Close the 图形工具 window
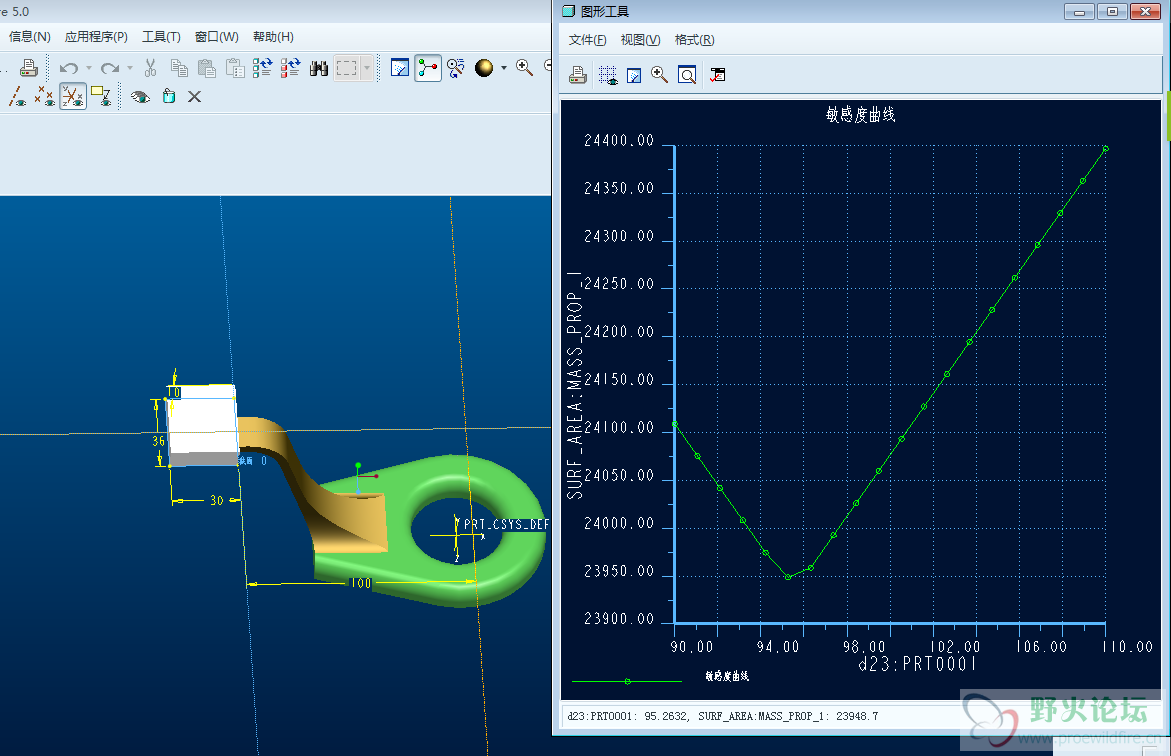1171x756 pixels. (1145, 12)
